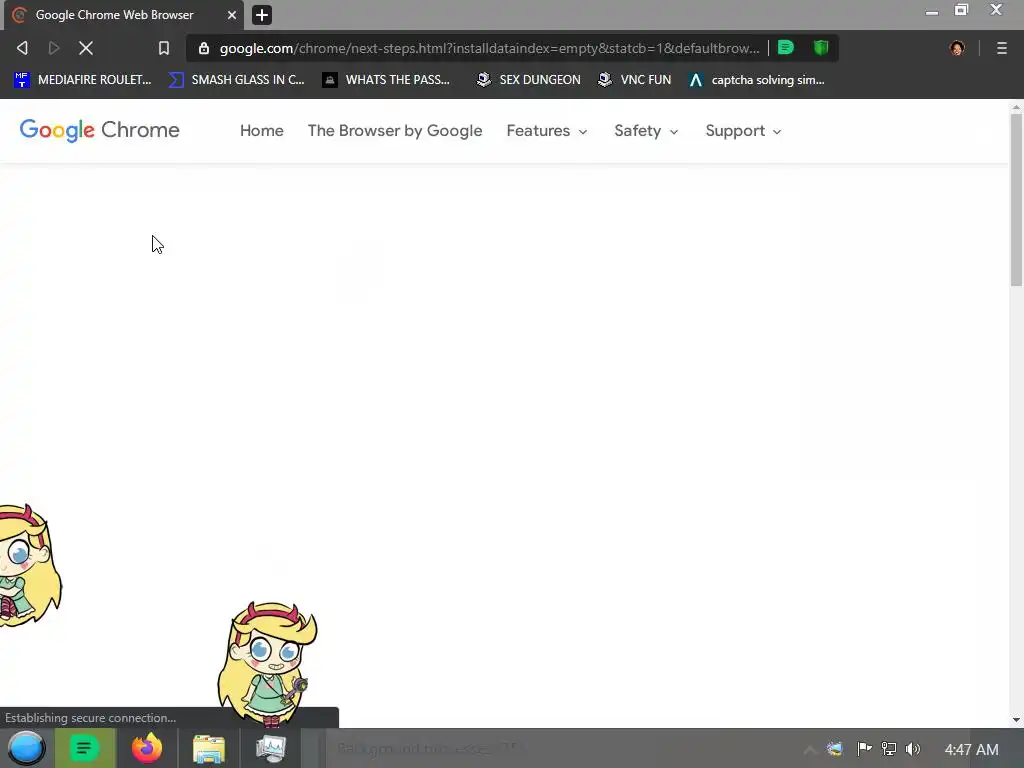
Task: Open the volume speaker icon
Action: 912,749
